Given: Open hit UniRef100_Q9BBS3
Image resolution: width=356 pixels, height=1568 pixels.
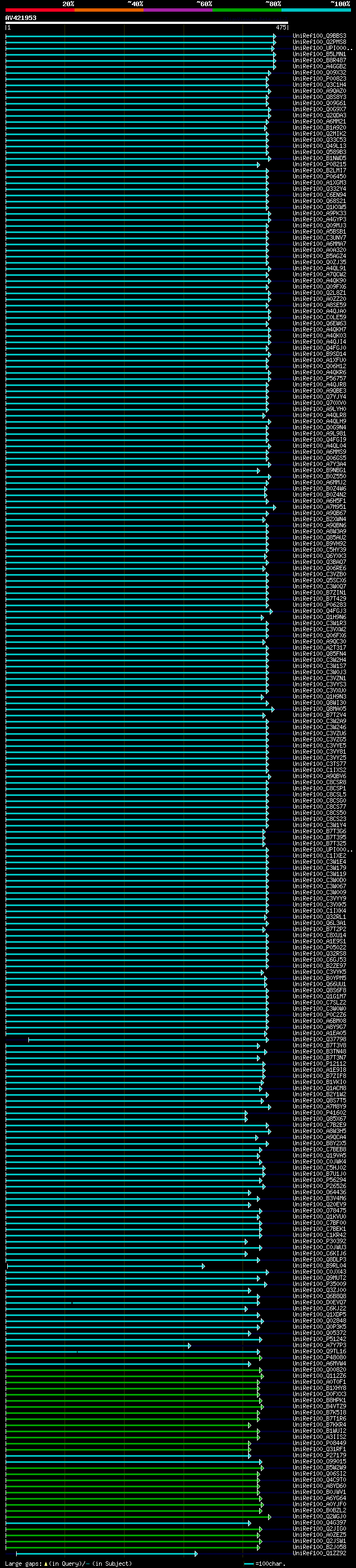Looking at the screenshot, I should 319,36.
